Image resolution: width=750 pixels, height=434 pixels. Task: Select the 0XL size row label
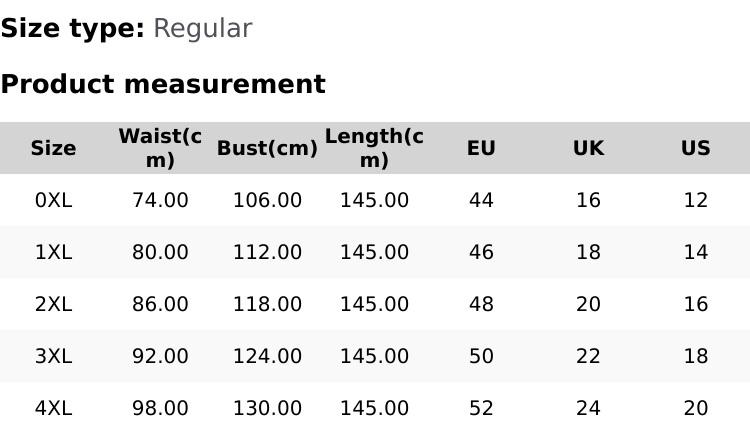53,200
